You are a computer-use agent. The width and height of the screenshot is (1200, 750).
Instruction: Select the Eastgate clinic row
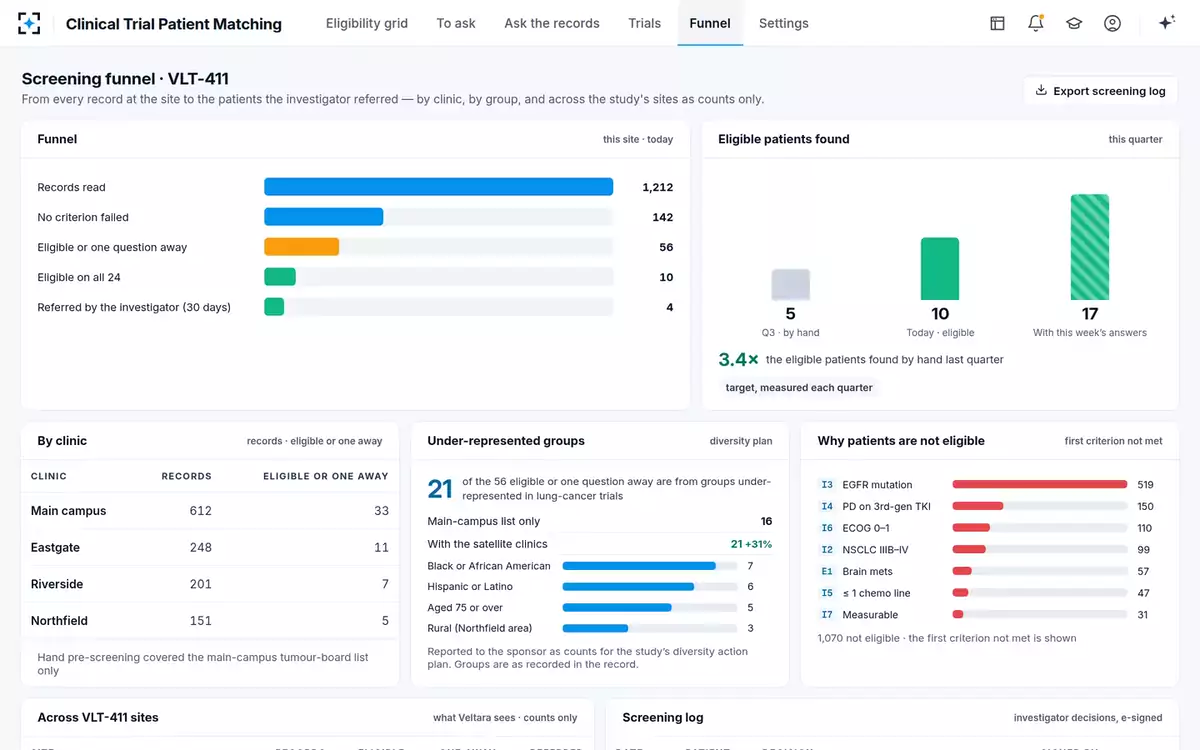pos(210,548)
